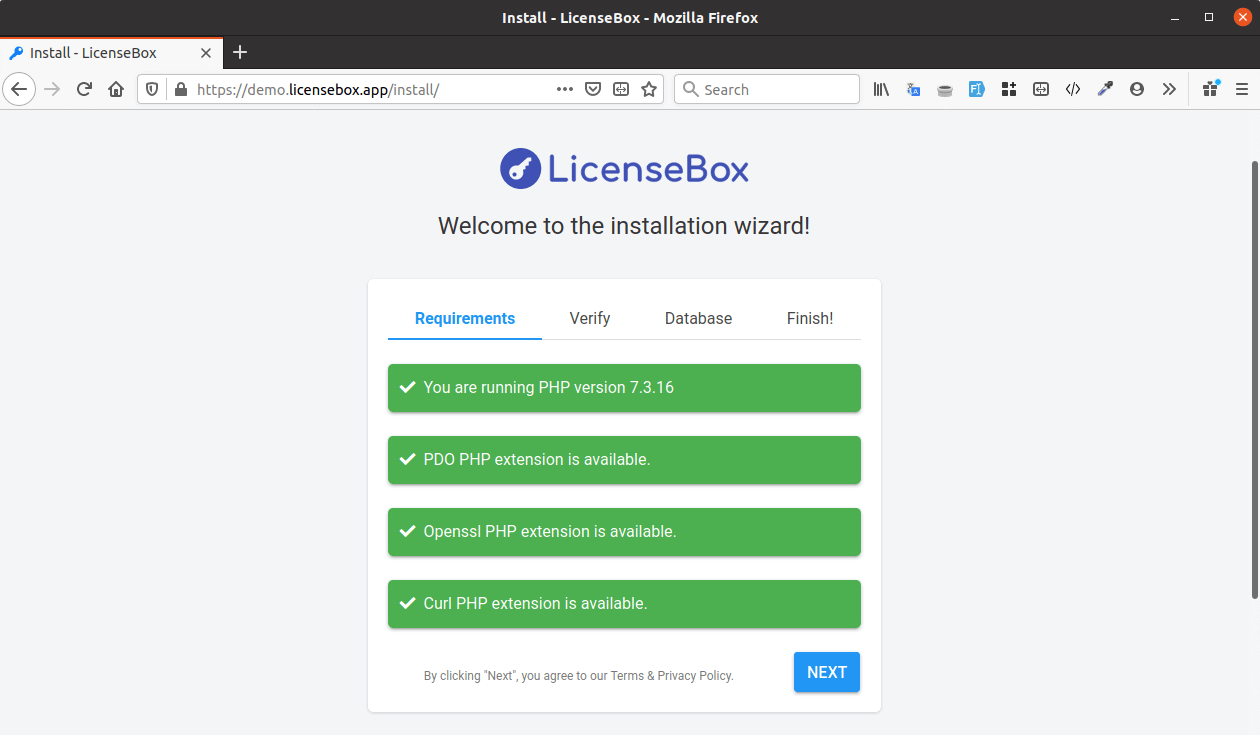
Task: Select the Finish! tab
Action: click(810, 318)
